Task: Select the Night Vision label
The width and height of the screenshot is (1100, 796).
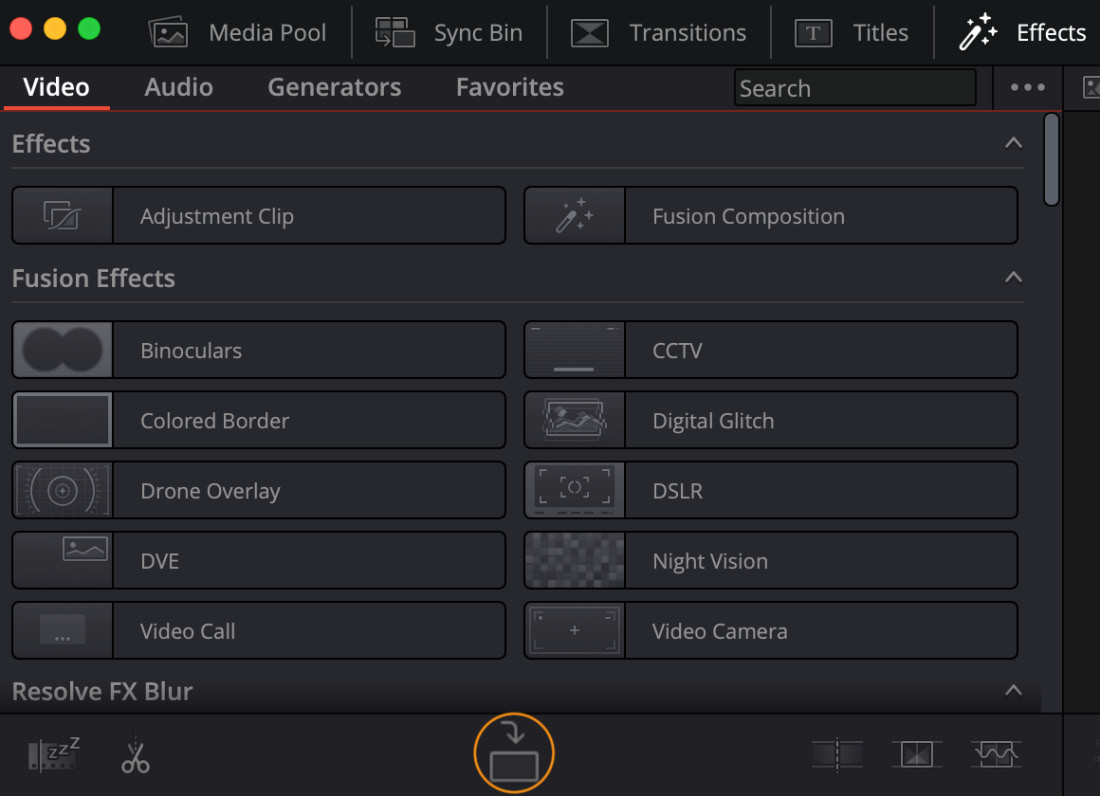Action: 710,561
